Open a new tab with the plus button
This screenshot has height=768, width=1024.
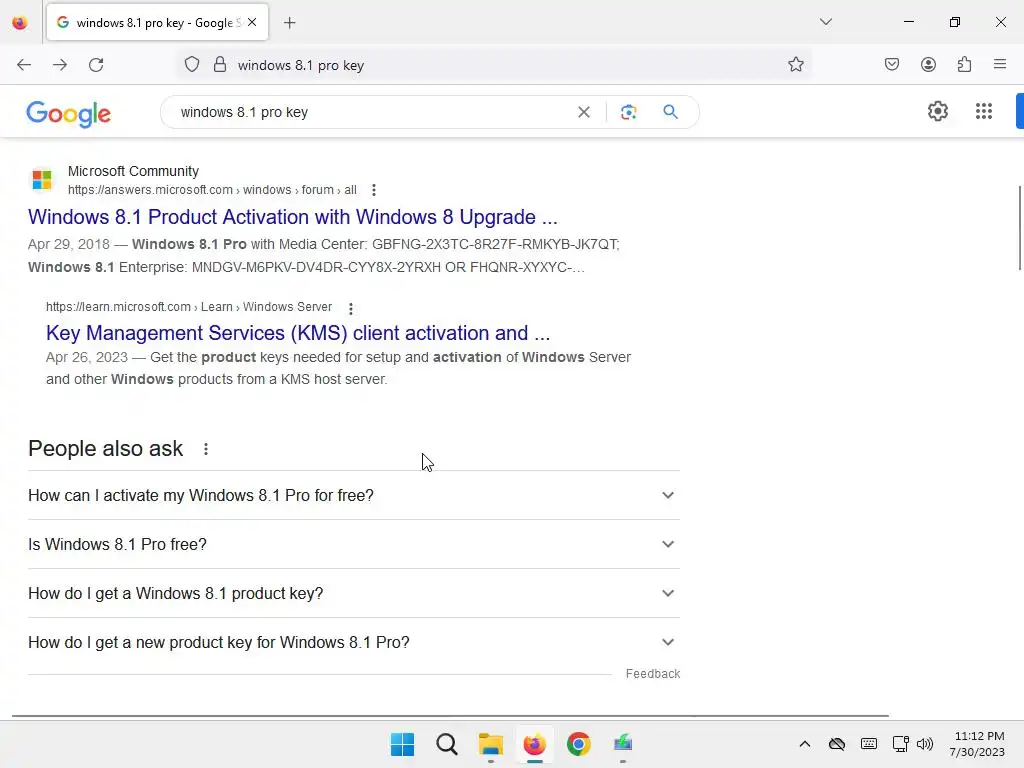[x=290, y=23]
